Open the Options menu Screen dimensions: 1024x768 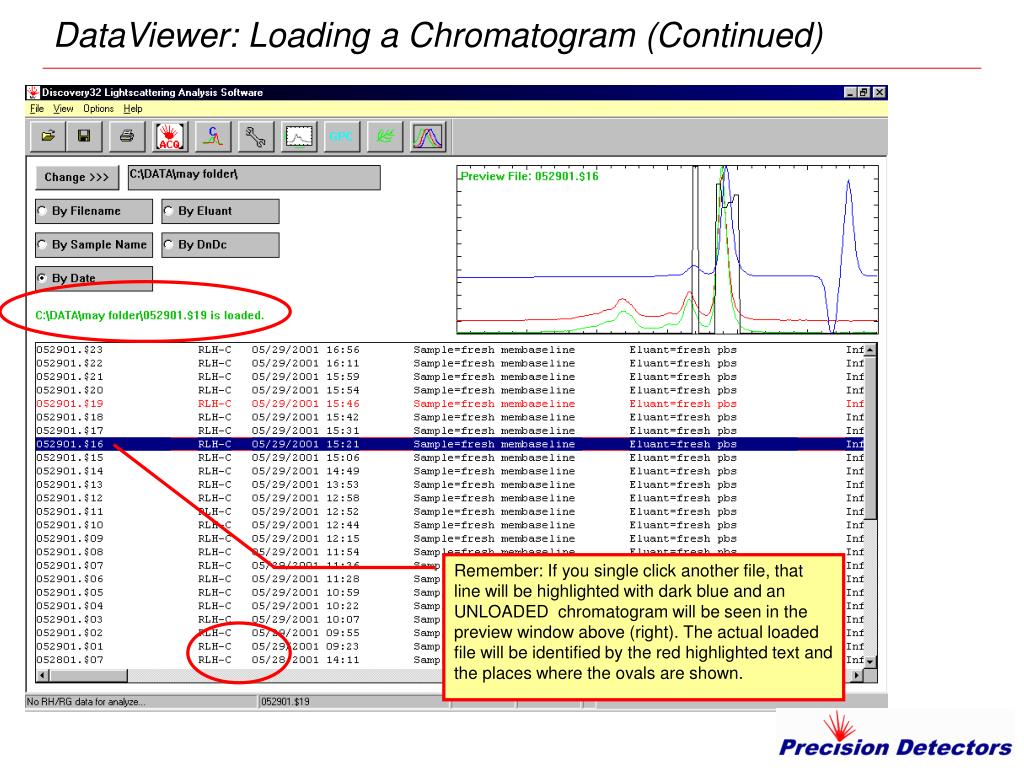(x=98, y=108)
